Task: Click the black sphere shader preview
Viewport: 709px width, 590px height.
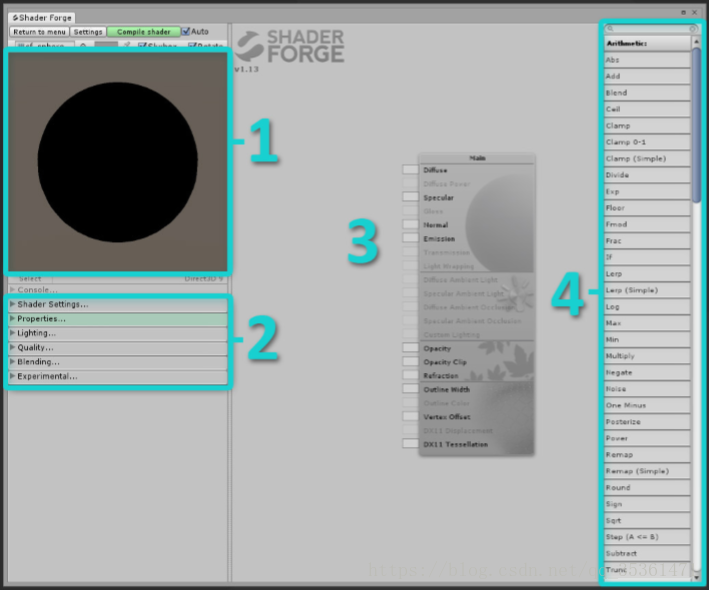Action: (x=118, y=162)
